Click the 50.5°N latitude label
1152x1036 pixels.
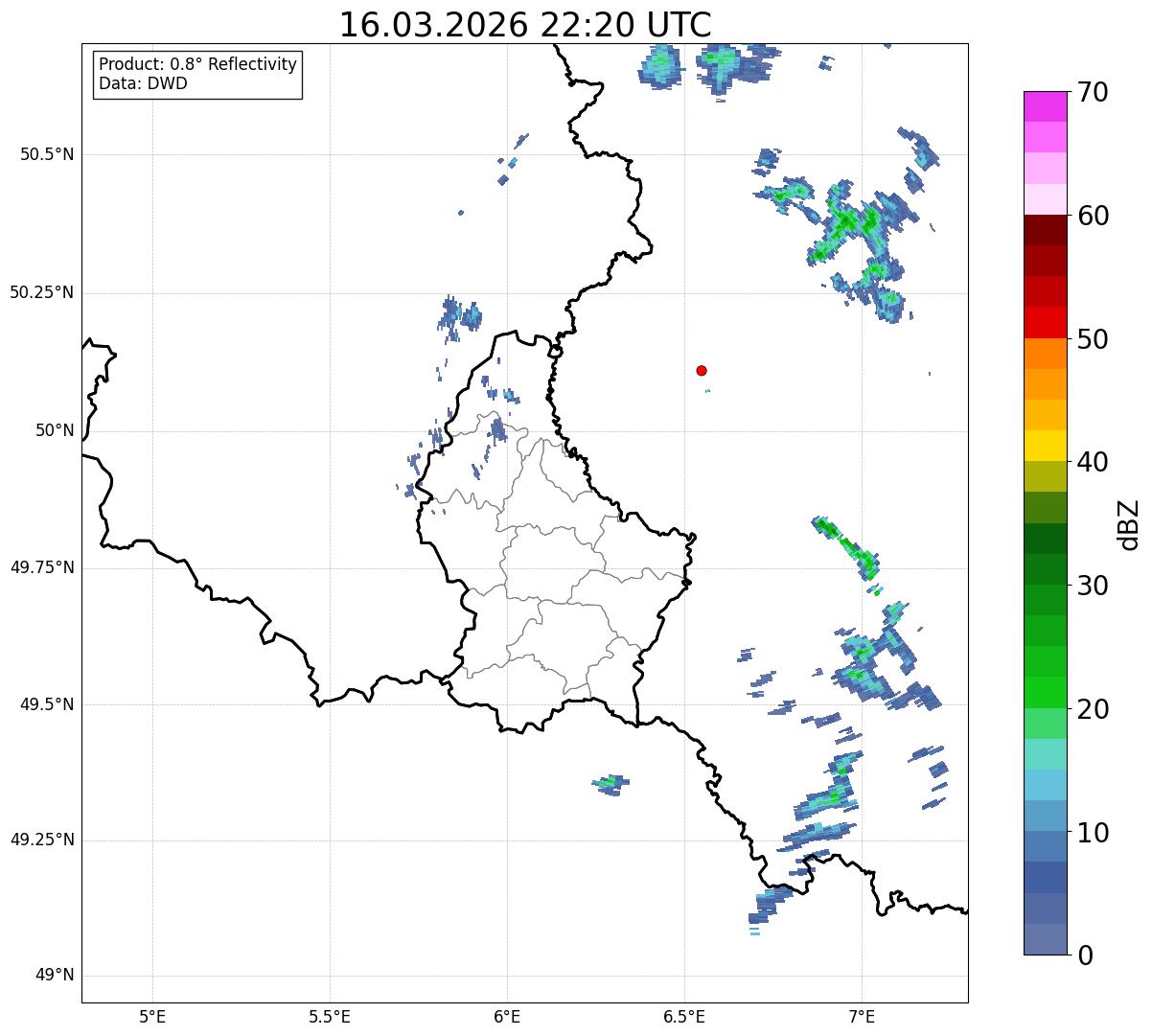(x=48, y=154)
